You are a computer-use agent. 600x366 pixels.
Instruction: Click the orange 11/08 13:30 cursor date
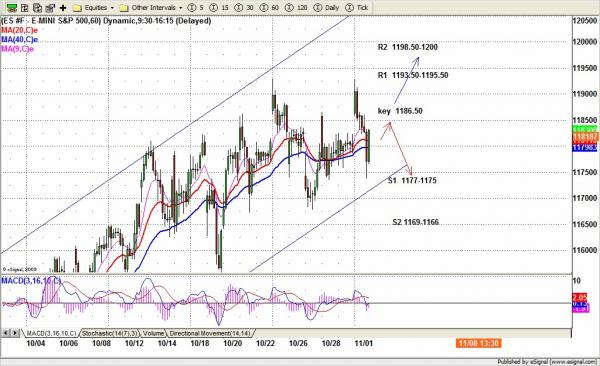click(x=479, y=343)
